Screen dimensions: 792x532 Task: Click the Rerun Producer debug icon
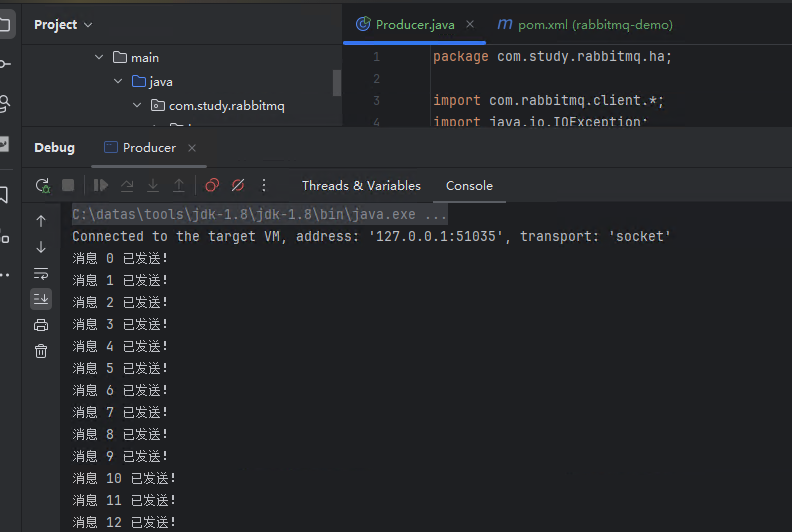pos(42,185)
